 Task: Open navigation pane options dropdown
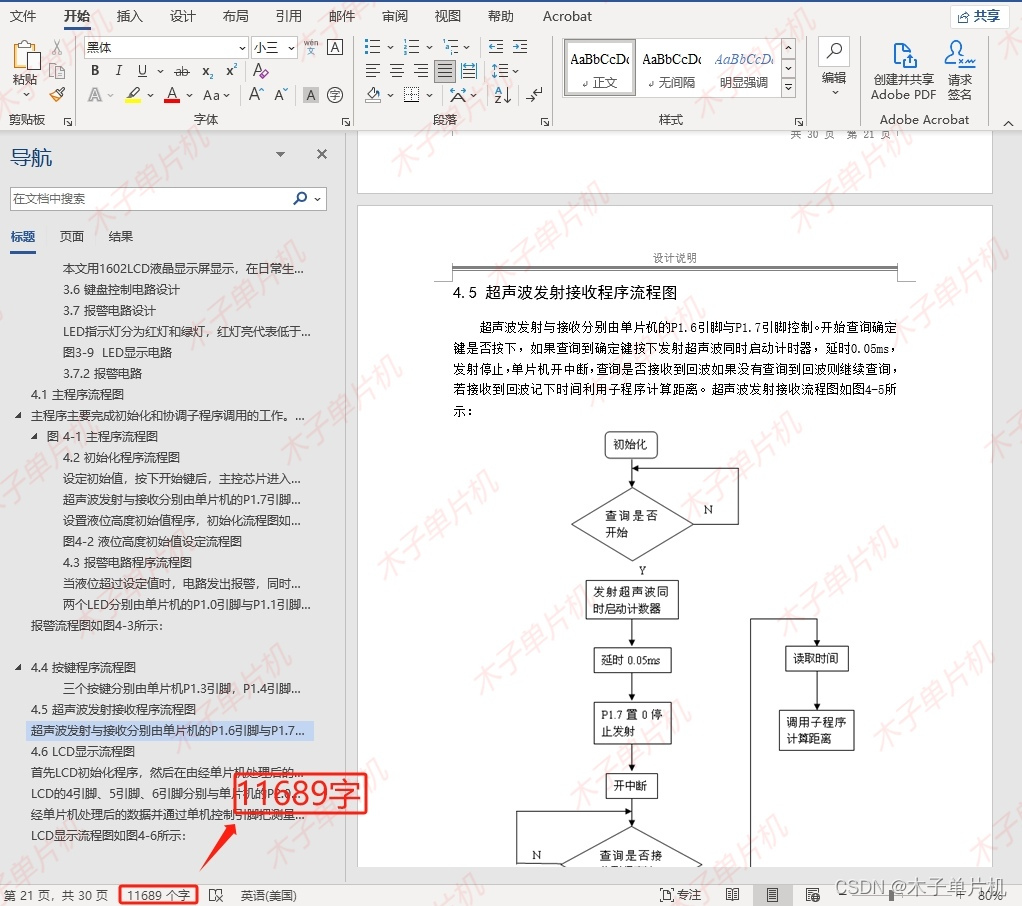[x=280, y=154]
